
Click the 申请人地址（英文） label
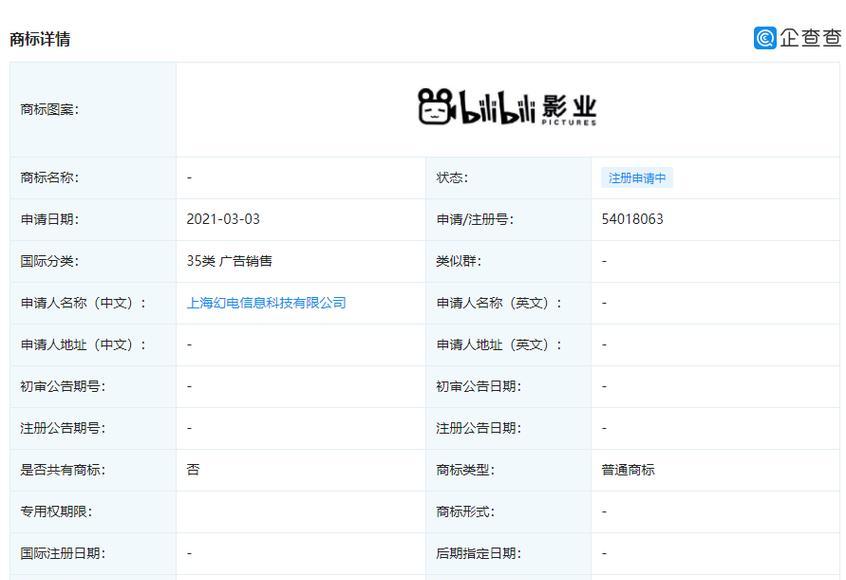tap(499, 344)
